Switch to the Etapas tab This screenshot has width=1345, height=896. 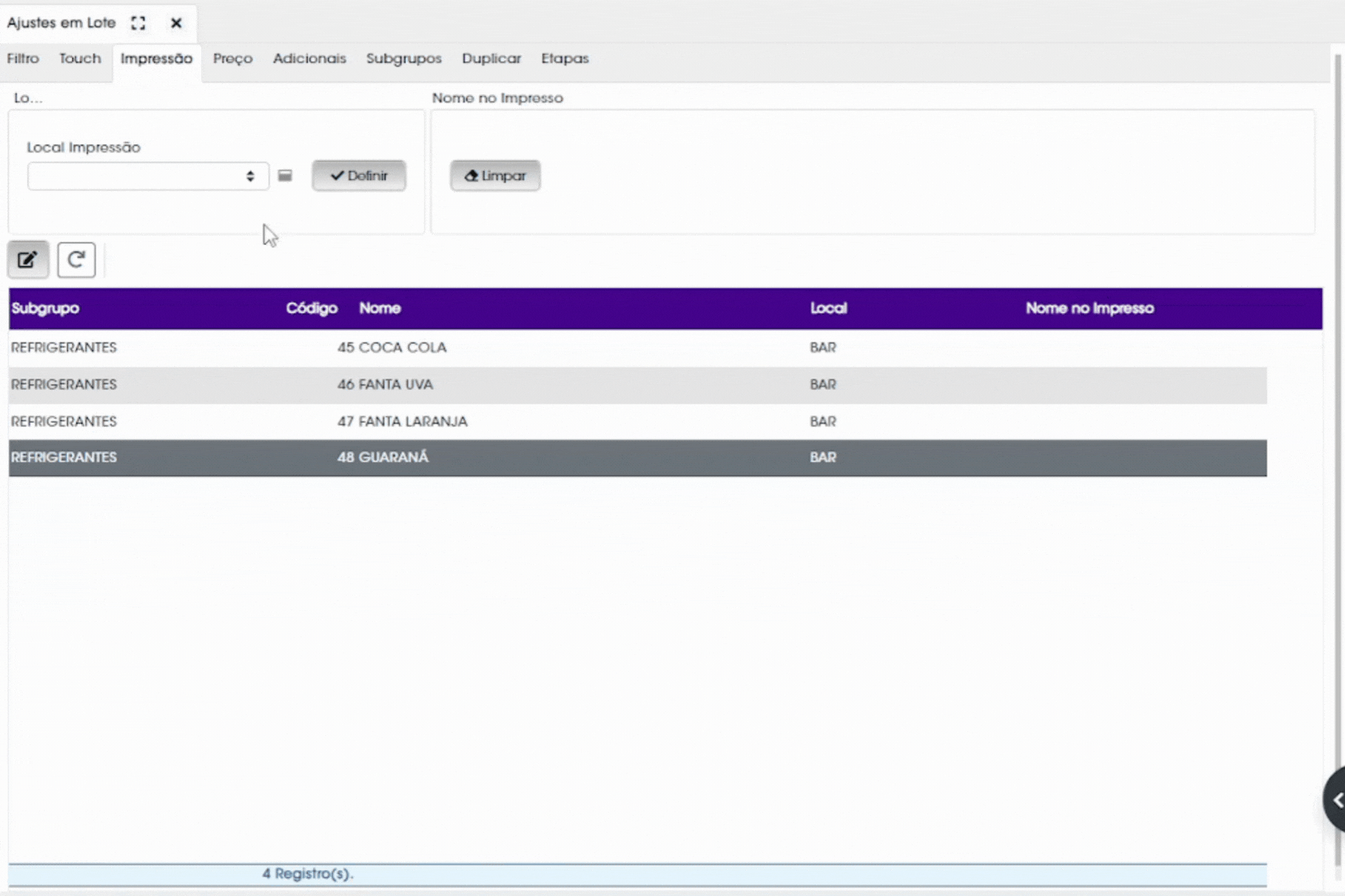(x=565, y=59)
